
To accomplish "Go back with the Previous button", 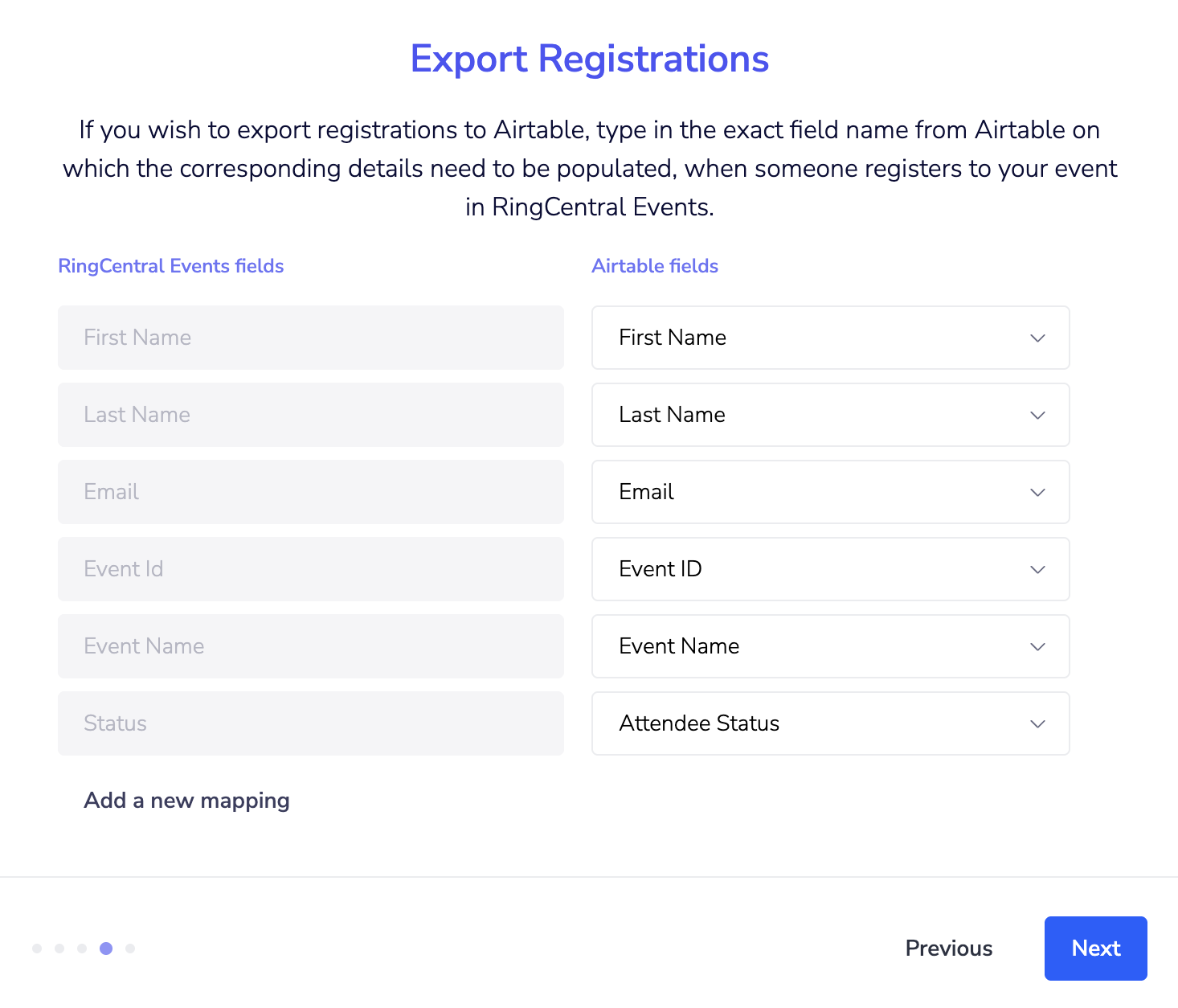I will click(948, 949).
